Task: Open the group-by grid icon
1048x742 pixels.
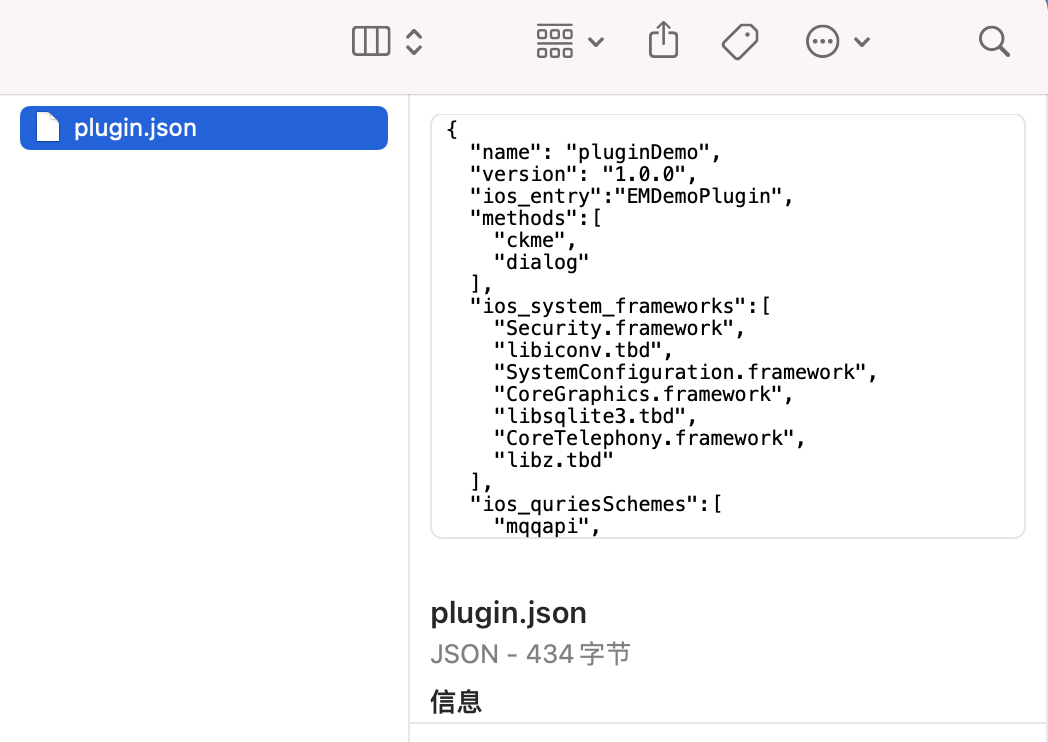Action: coord(555,41)
